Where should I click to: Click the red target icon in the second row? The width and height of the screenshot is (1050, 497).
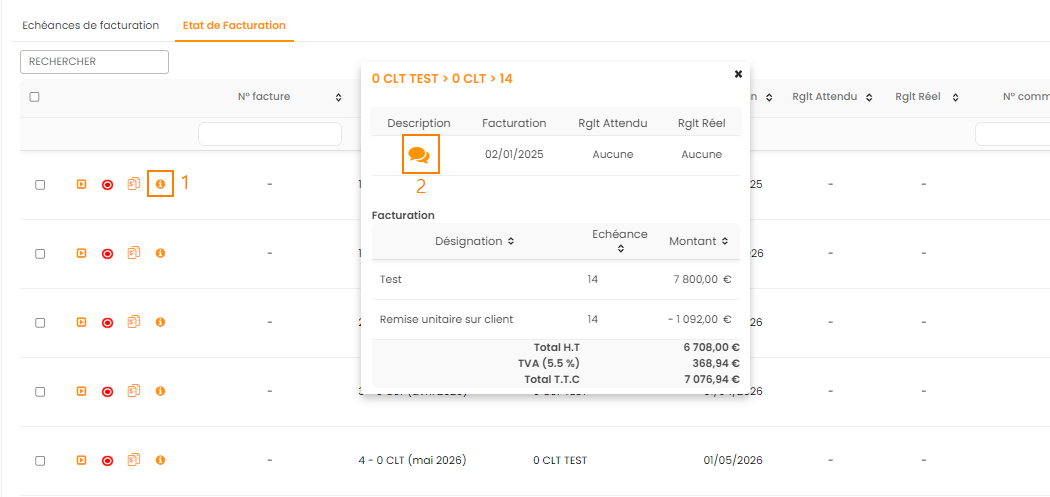tap(107, 253)
